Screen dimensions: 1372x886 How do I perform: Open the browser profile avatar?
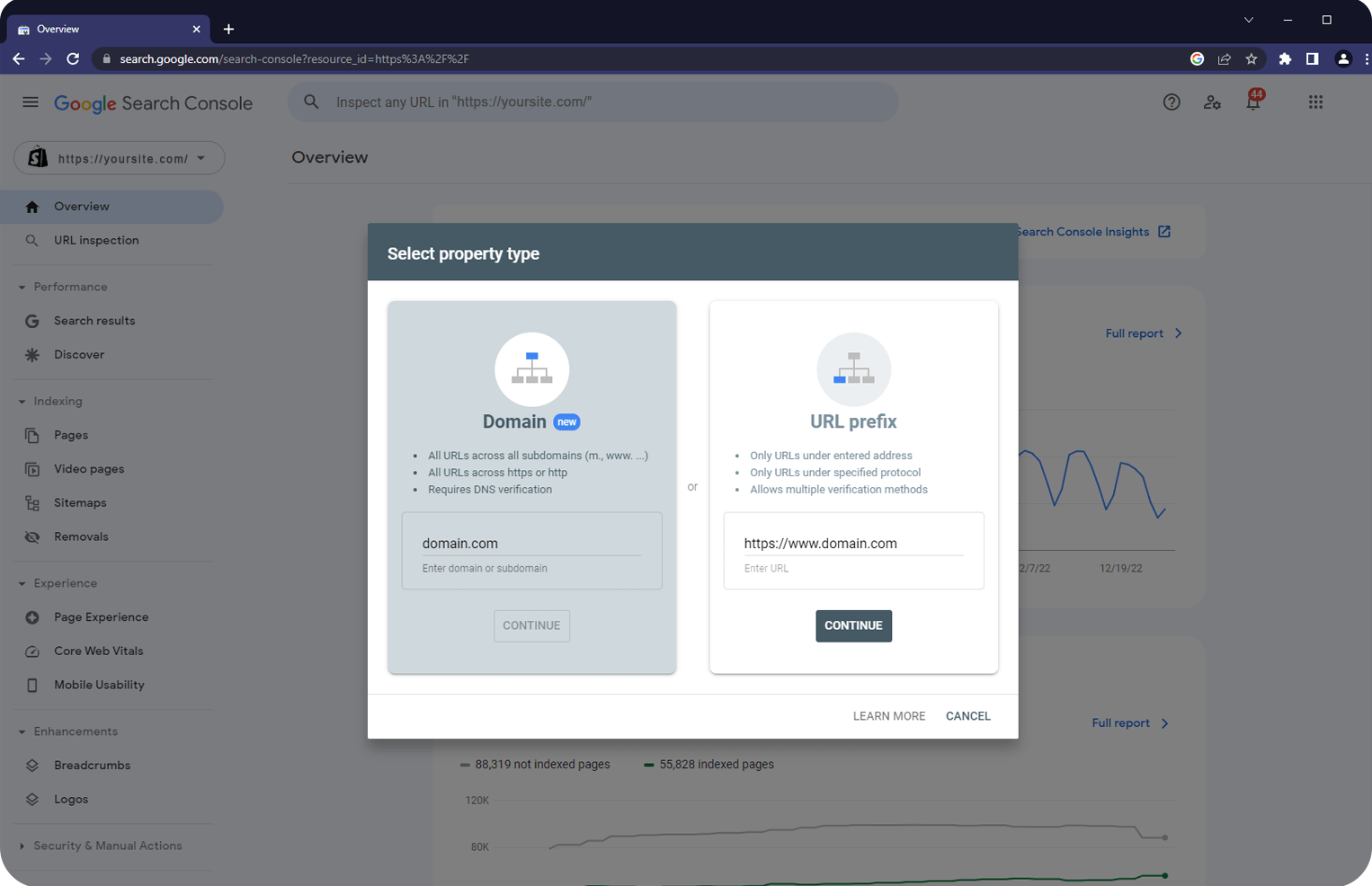click(x=1343, y=59)
